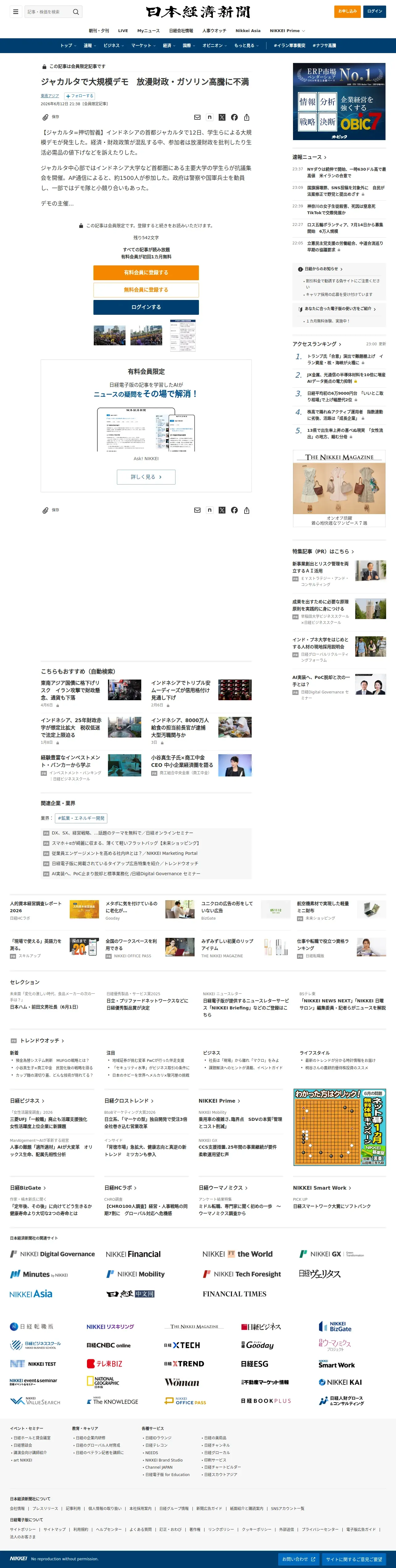Open the Nikkei Asia header menu item
The image size is (396, 1568).
tap(248, 31)
